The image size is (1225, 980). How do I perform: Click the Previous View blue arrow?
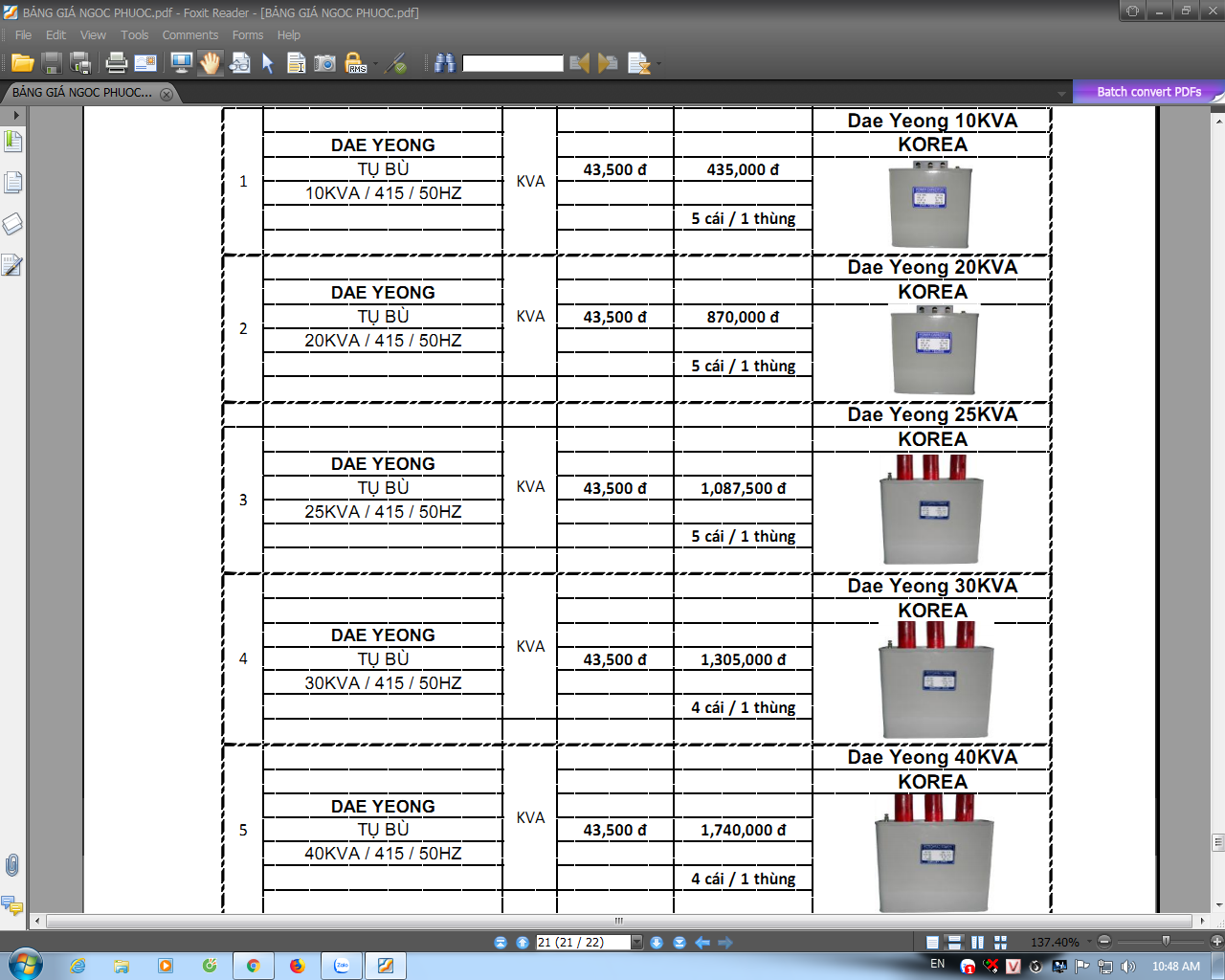point(702,943)
